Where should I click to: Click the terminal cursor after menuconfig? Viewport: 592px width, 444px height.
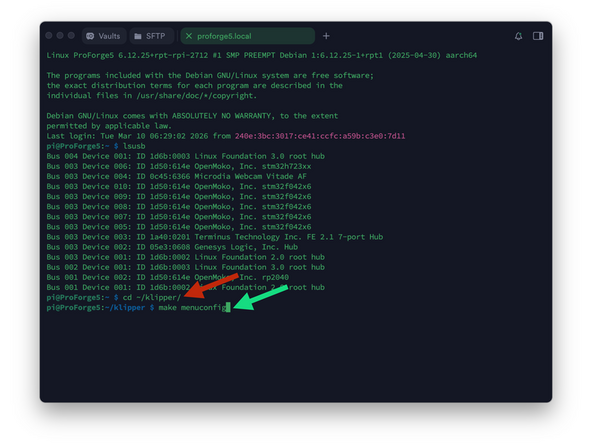point(228,308)
